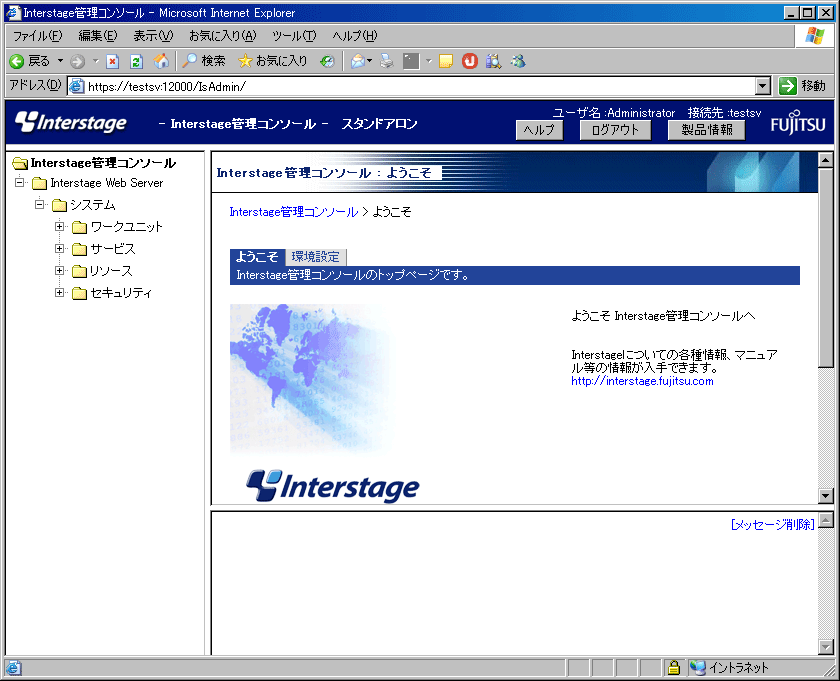The height and width of the screenshot is (681, 840).
Task: Open the History toolbar icon
Action: (x=327, y=62)
